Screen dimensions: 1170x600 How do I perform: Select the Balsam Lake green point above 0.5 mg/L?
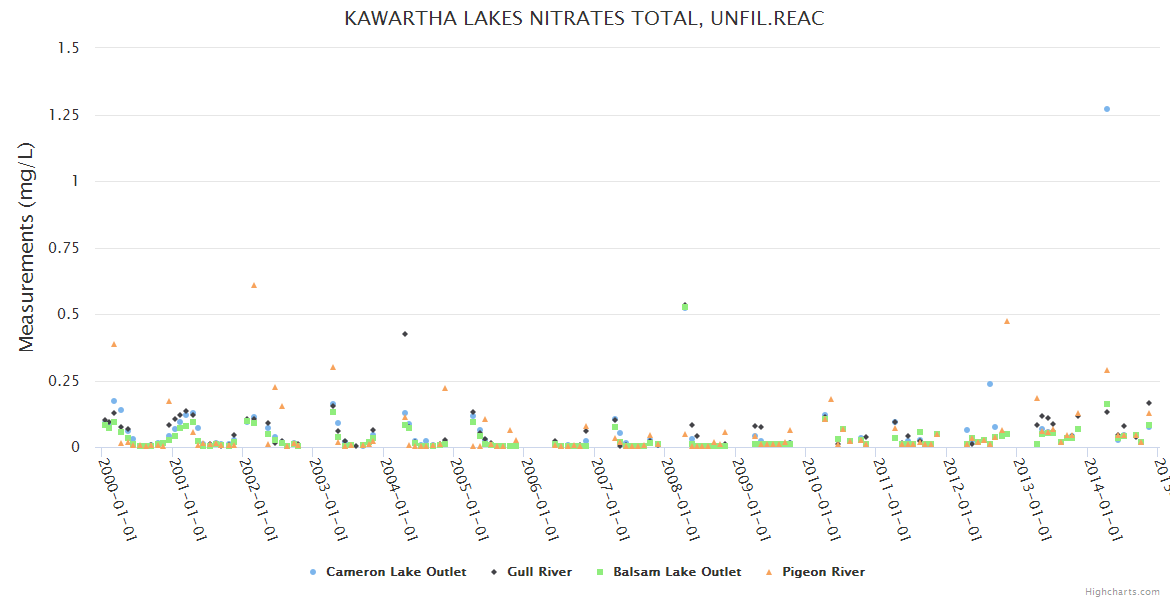[x=685, y=307]
